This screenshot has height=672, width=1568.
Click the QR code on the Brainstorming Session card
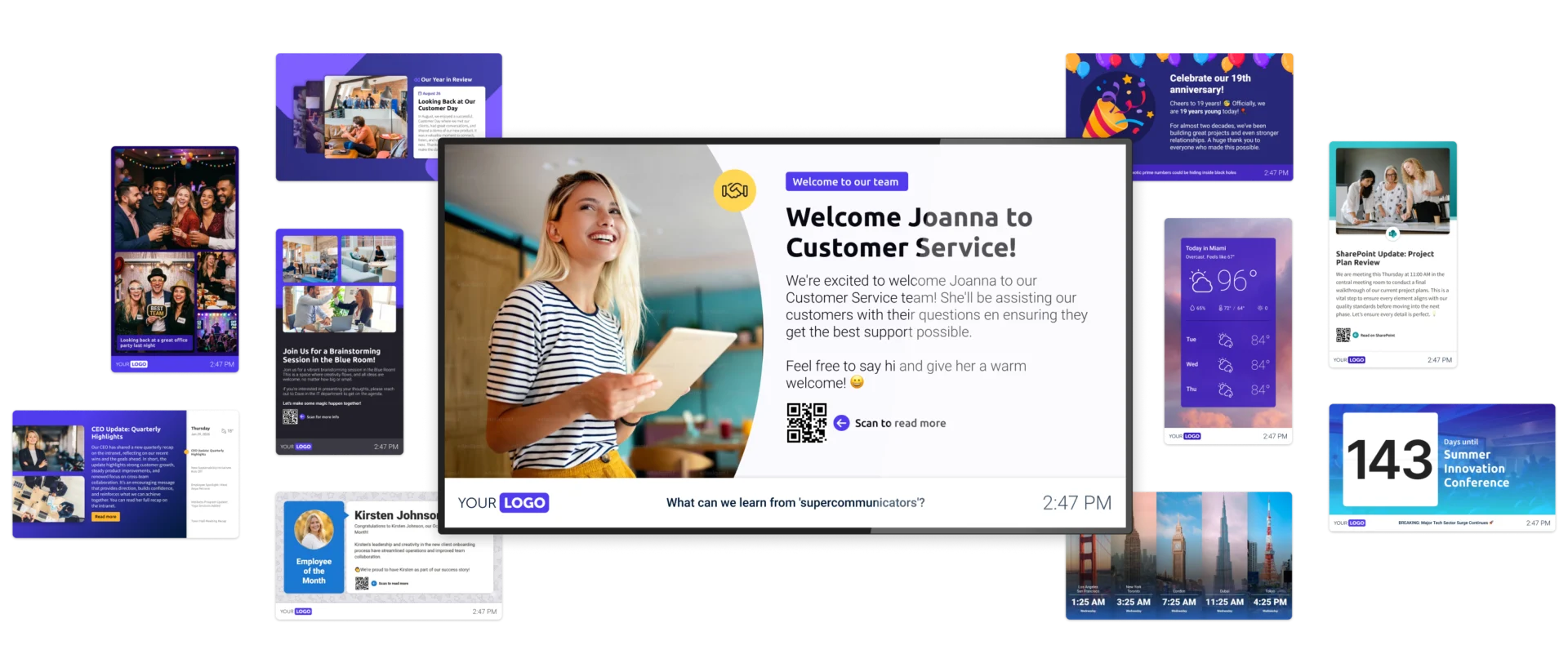pos(290,416)
